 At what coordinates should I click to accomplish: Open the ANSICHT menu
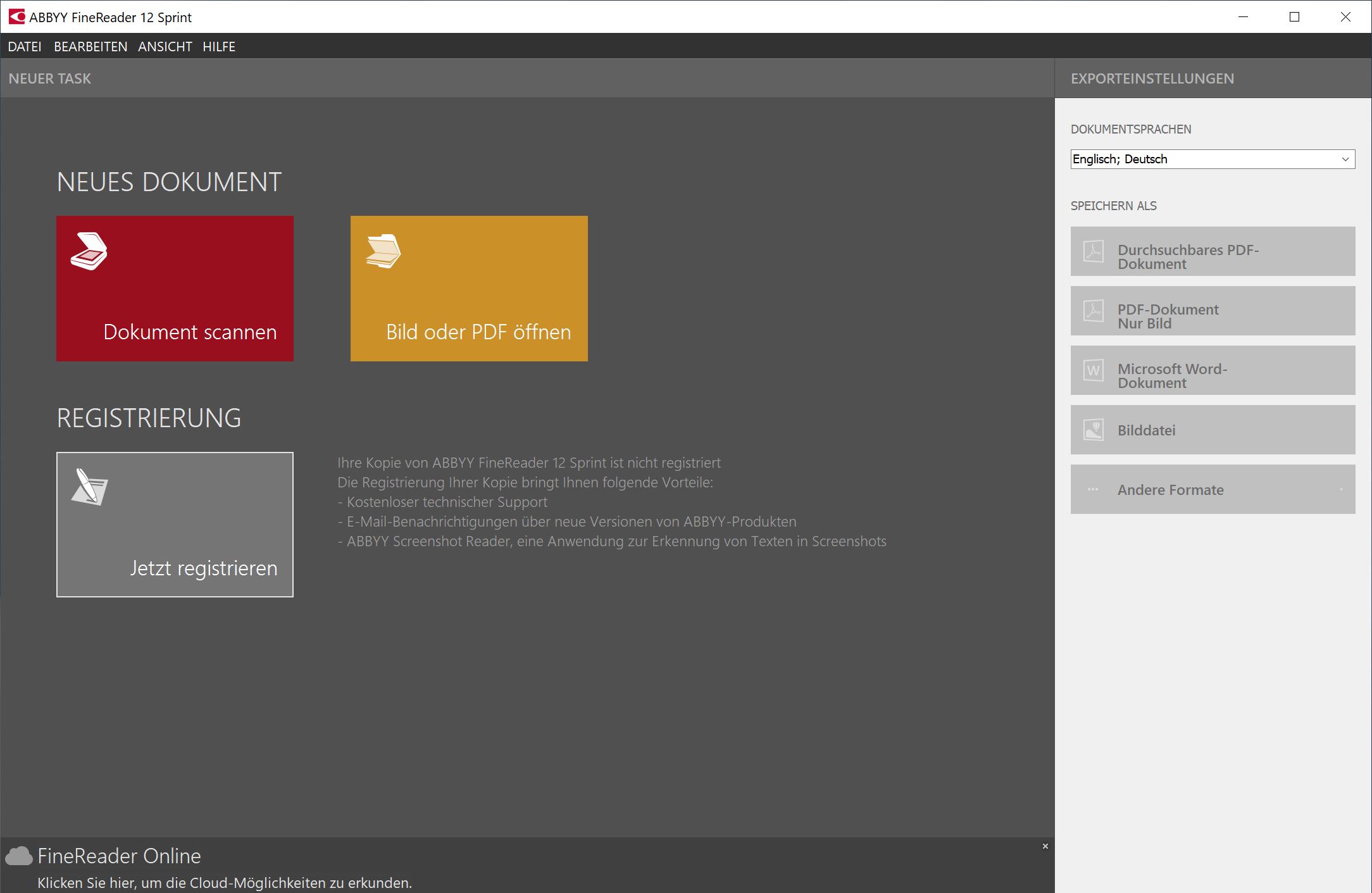click(165, 47)
